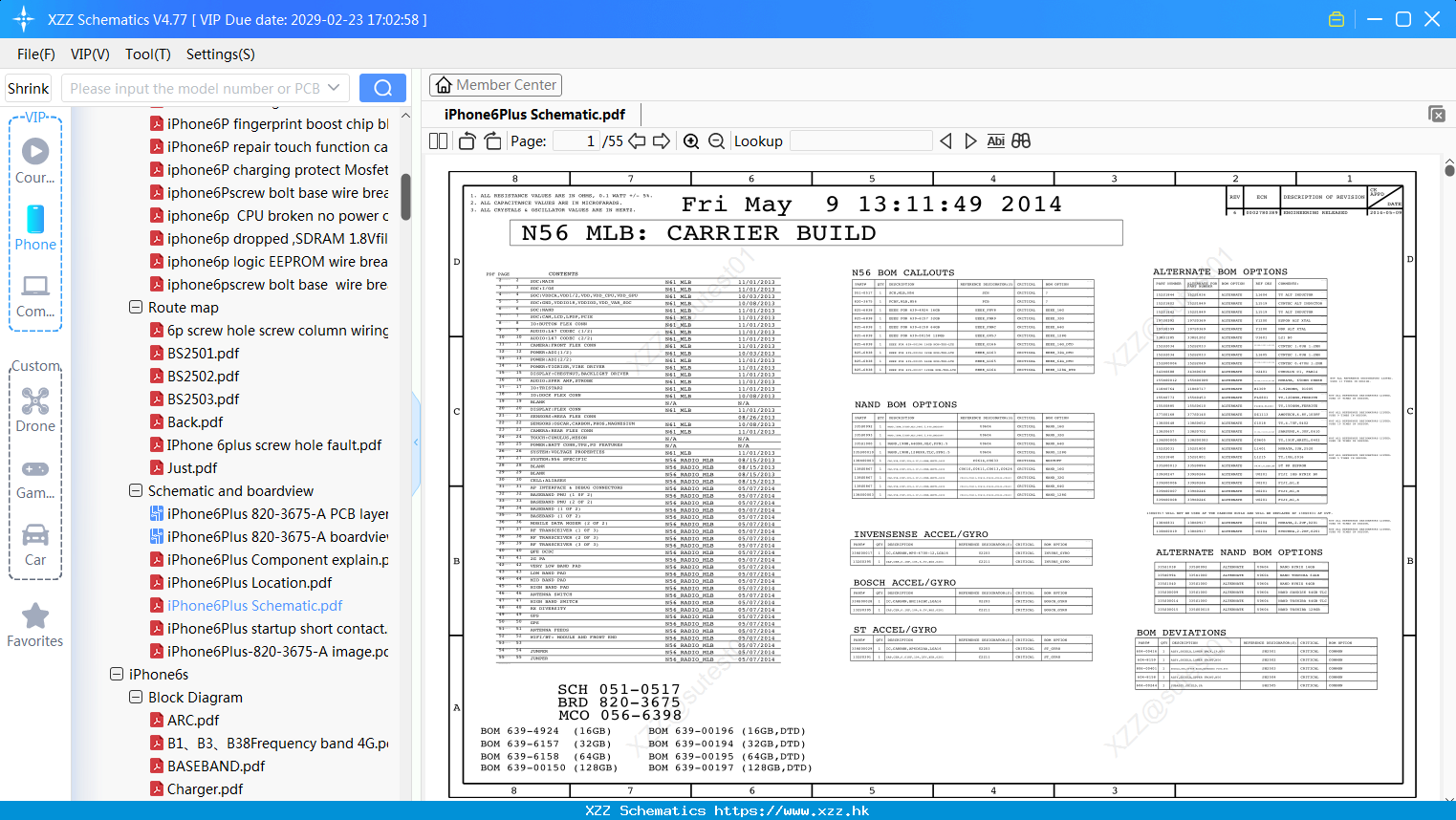Rotate the page counterclockwise
The image size is (1456, 820).
click(x=467, y=141)
